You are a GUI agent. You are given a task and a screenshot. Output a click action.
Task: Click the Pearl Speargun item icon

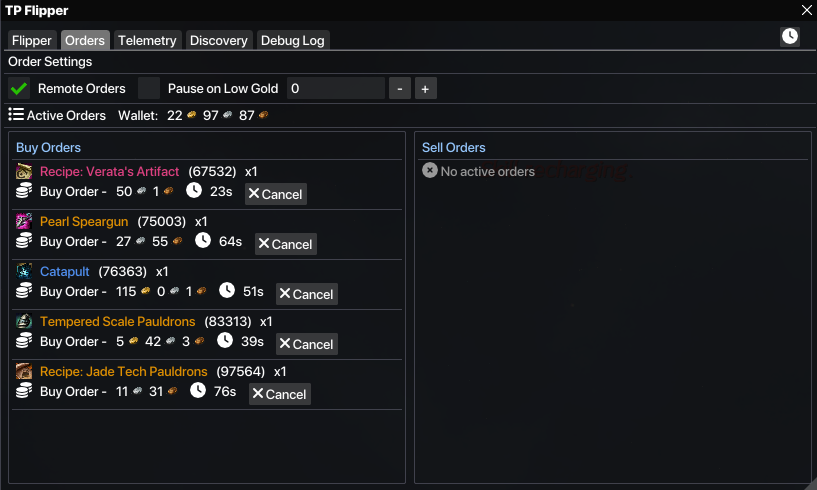click(x=24, y=222)
